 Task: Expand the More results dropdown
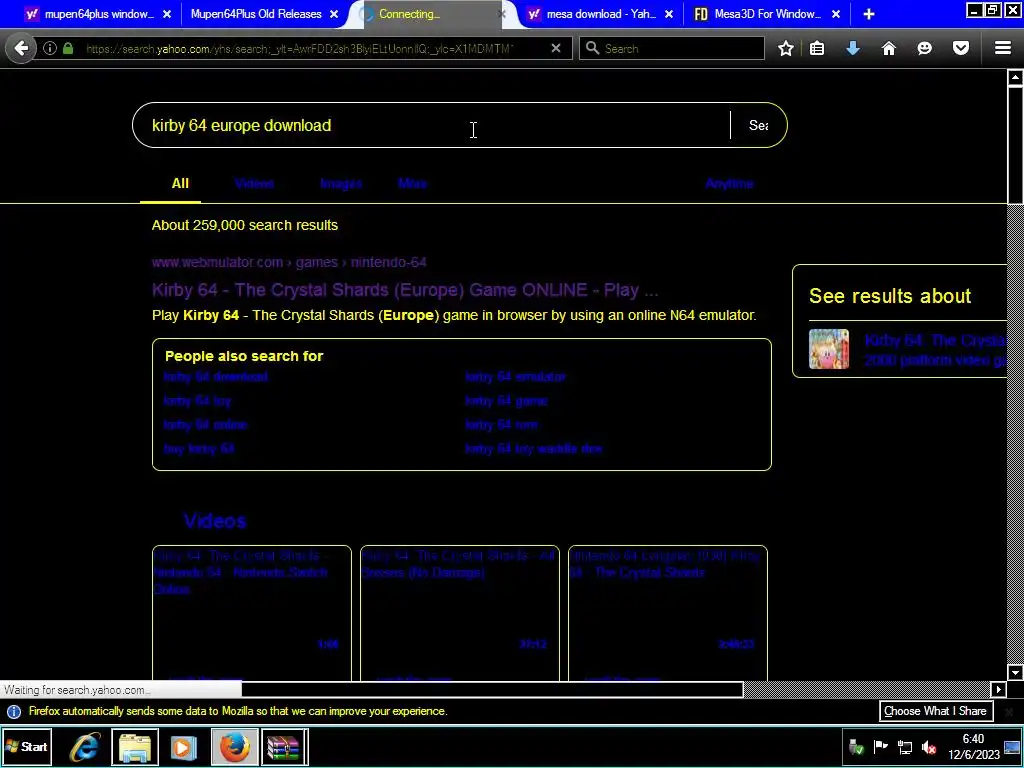pos(412,184)
